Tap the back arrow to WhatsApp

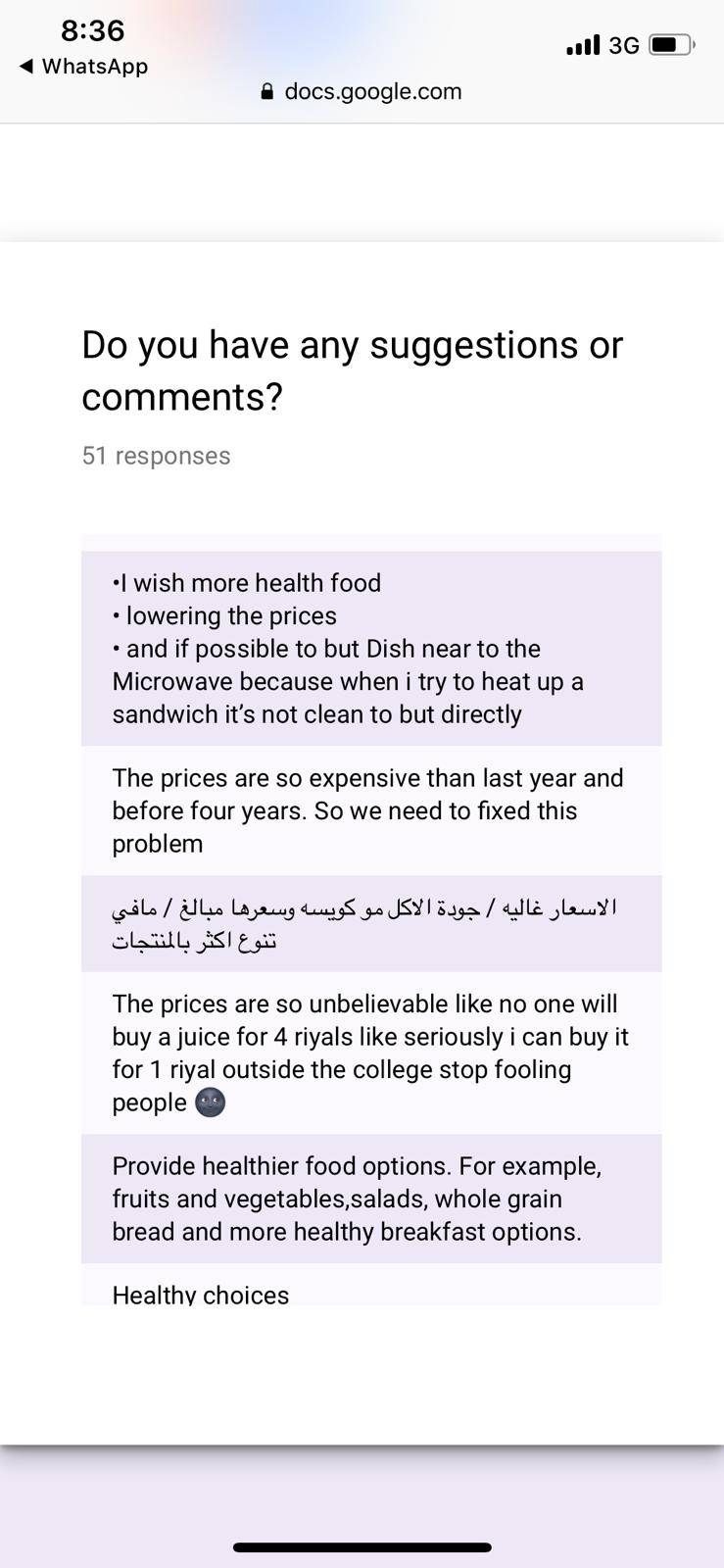[26, 67]
